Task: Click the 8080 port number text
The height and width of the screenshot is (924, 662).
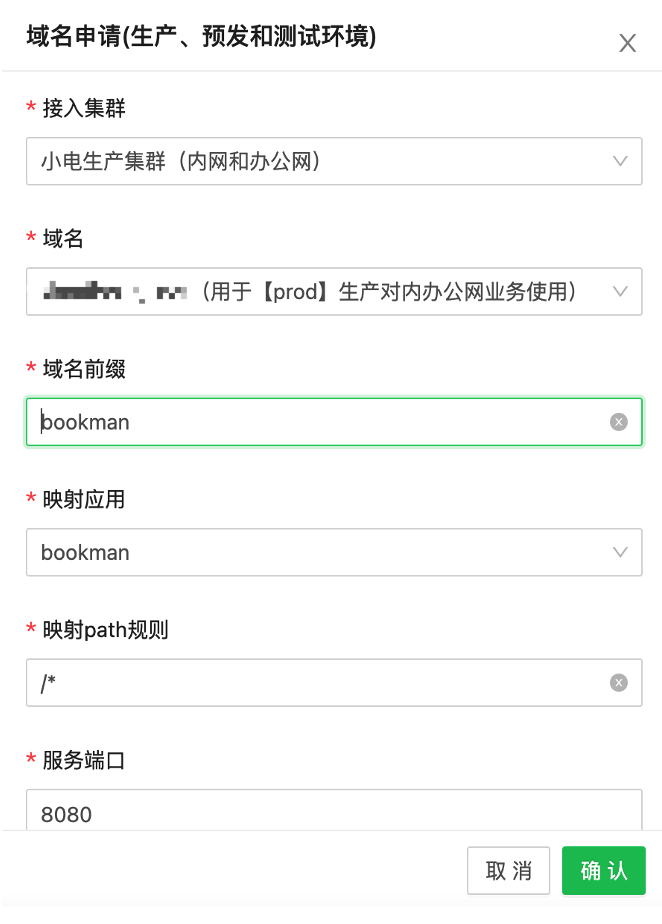Action: [65, 814]
